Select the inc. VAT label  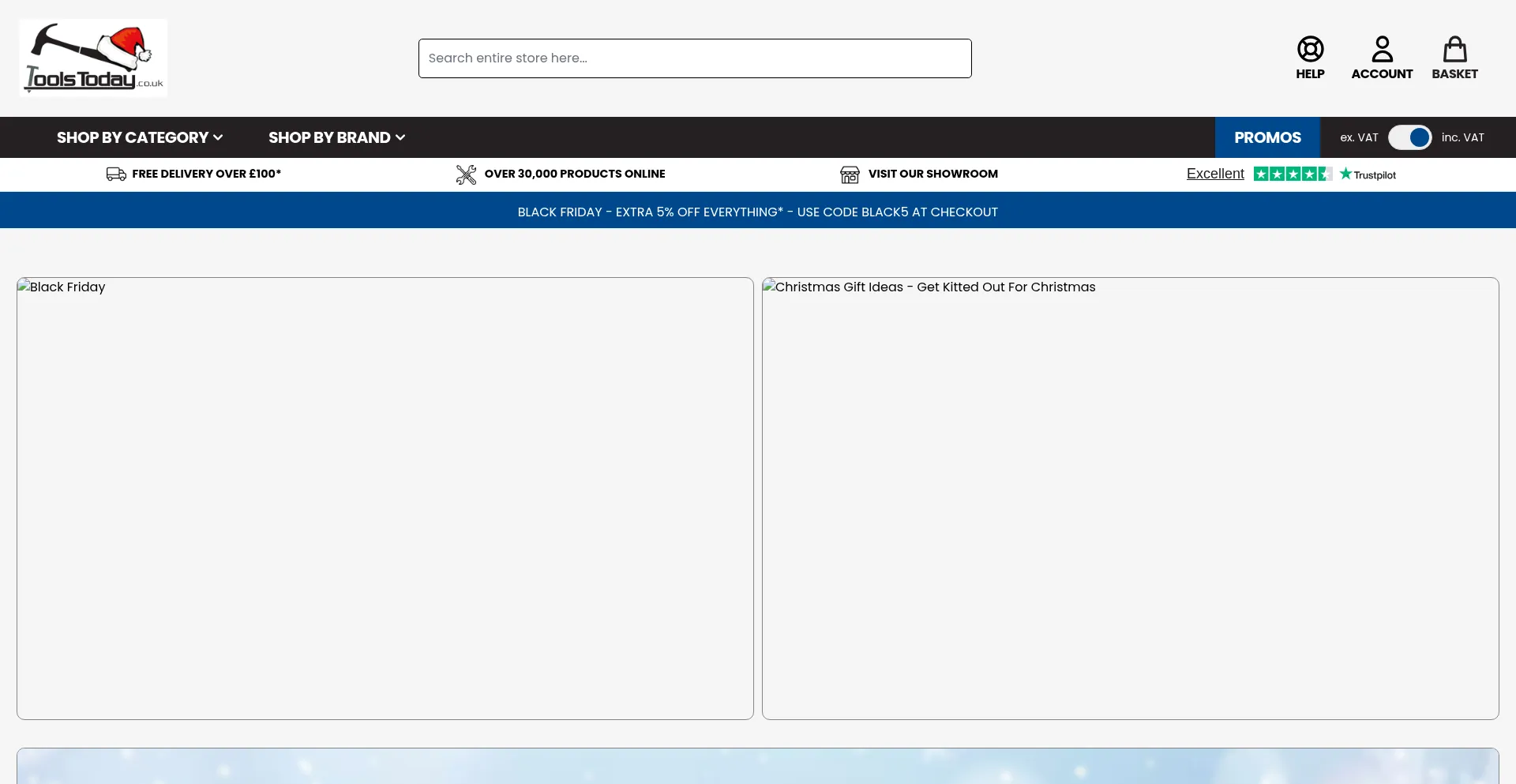[x=1462, y=137]
